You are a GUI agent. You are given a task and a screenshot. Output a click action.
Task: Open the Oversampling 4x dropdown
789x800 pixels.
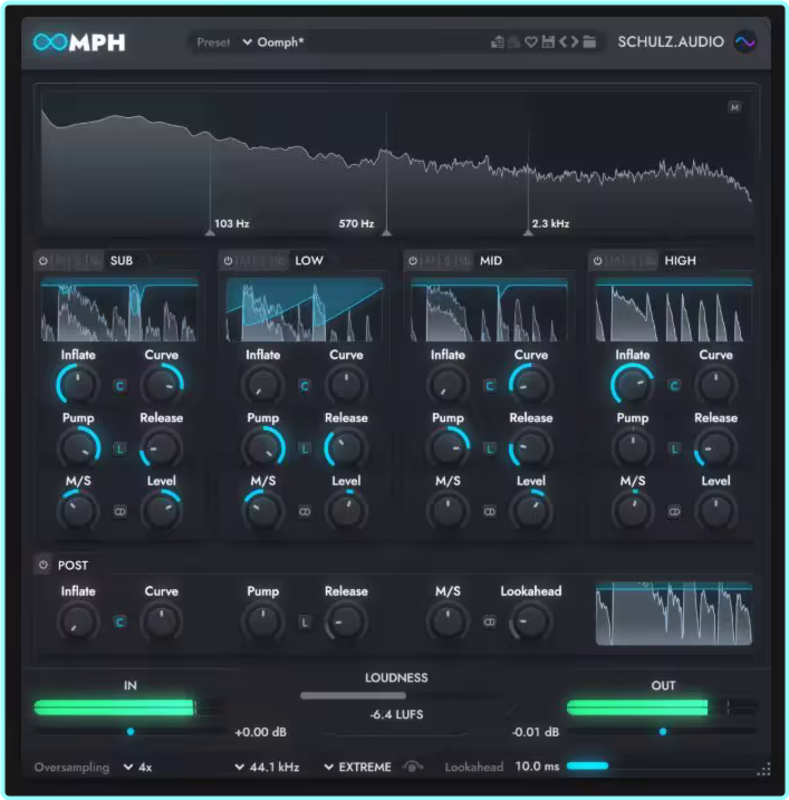point(138,767)
